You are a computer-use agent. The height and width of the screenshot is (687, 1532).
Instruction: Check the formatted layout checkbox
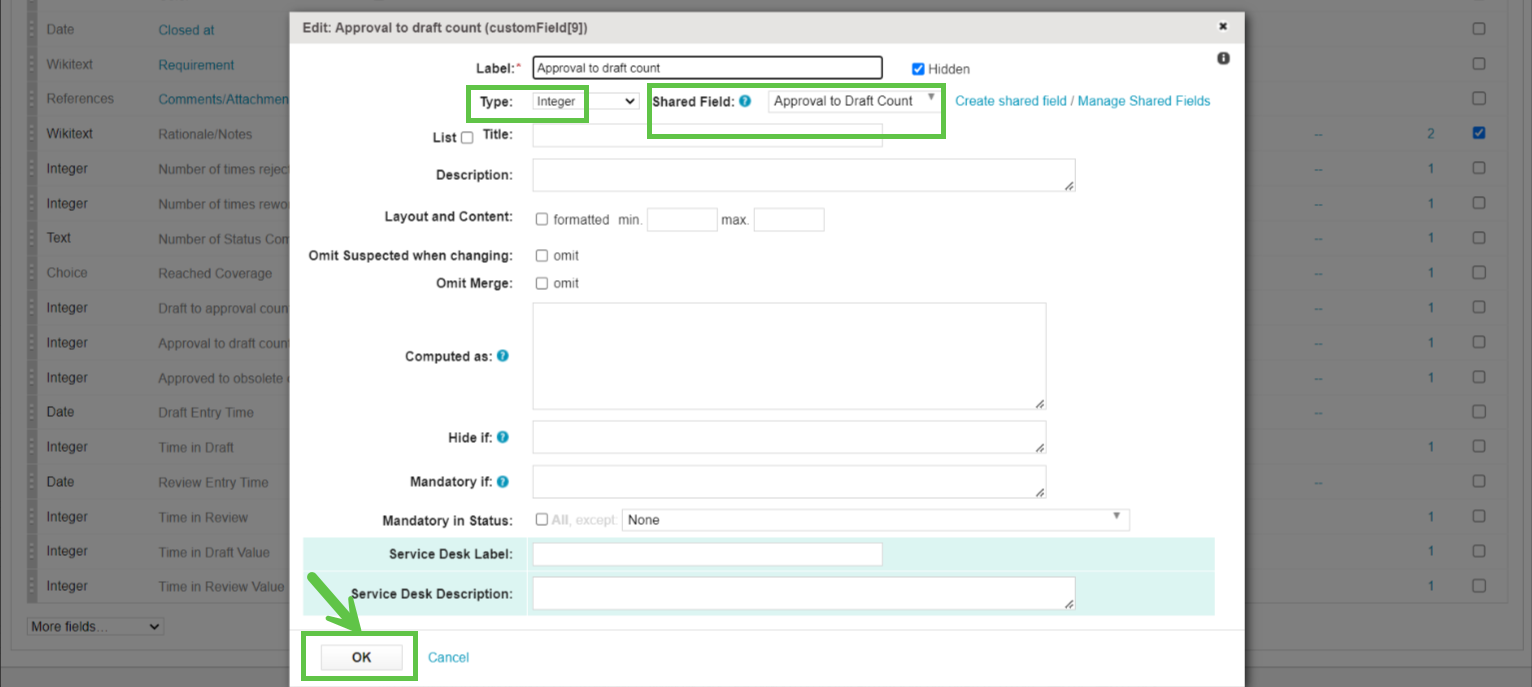(x=542, y=219)
